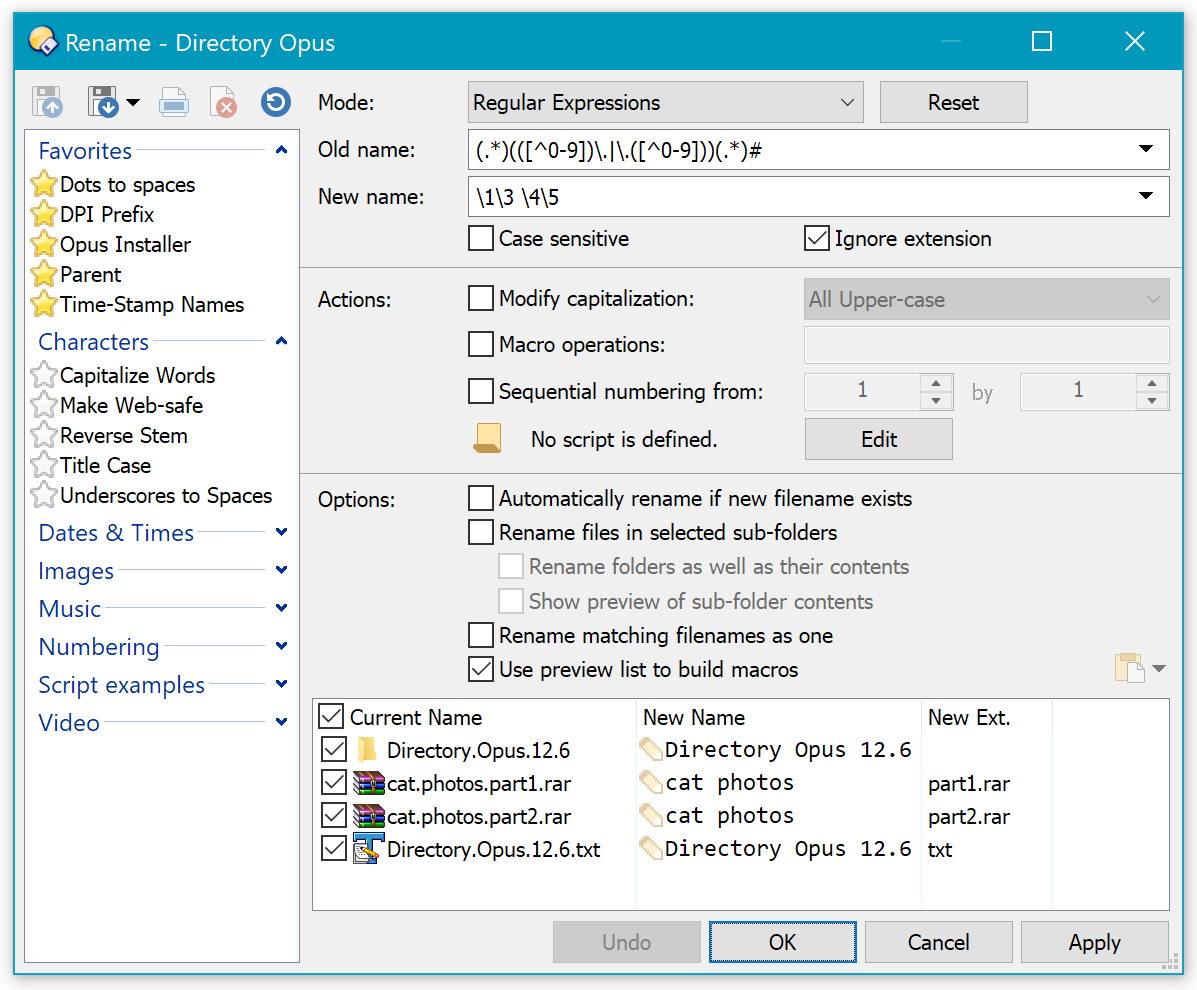The image size is (1197, 990).
Task: Click the gray printer-shaped toolbar icon
Action: tap(174, 102)
